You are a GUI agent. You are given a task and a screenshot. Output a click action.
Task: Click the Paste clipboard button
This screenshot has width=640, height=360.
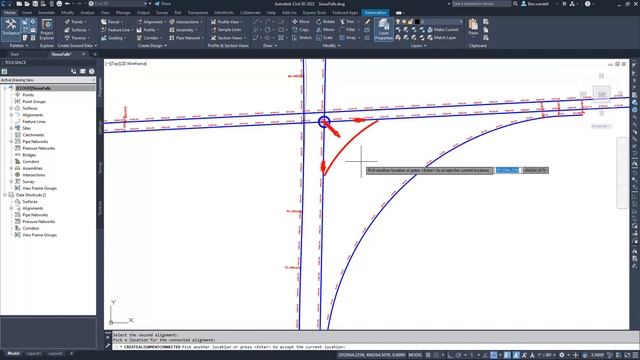click(473, 27)
